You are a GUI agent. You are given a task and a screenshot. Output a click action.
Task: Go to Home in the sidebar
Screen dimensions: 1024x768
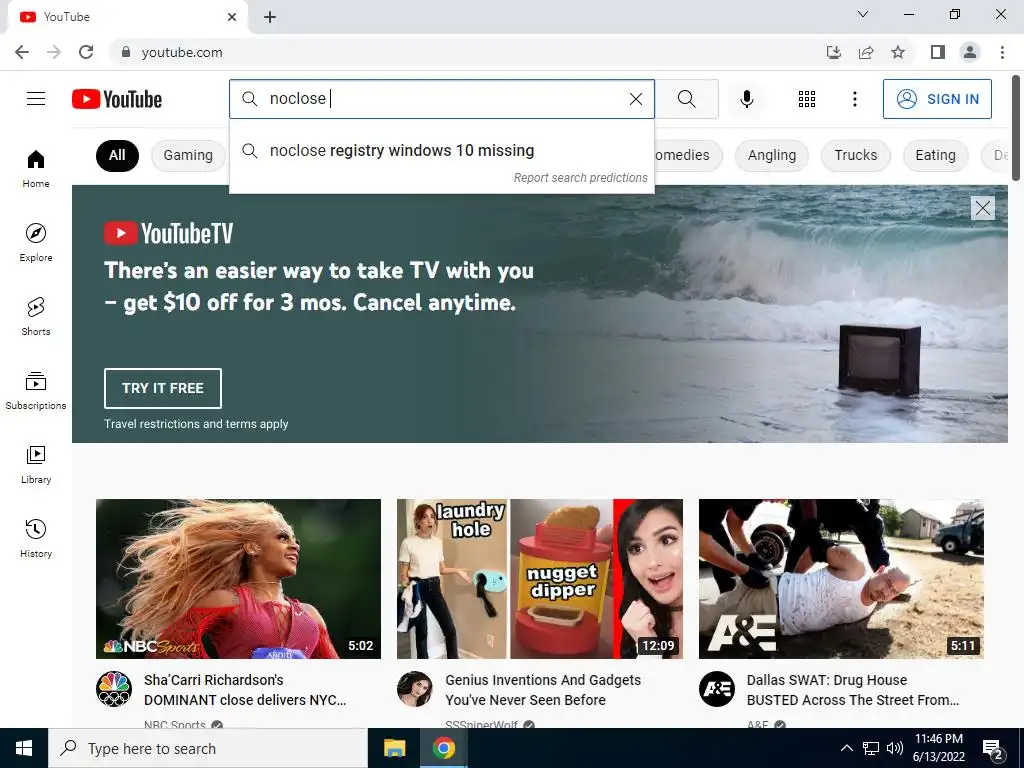tap(36, 168)
